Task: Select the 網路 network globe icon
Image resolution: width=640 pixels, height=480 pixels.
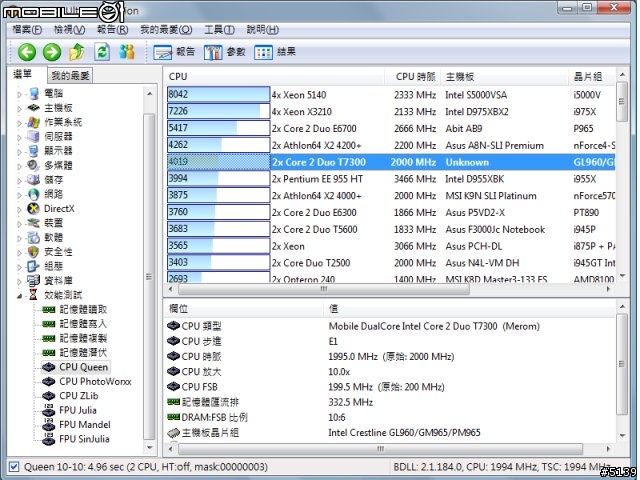Action: (x=33, y=194)
